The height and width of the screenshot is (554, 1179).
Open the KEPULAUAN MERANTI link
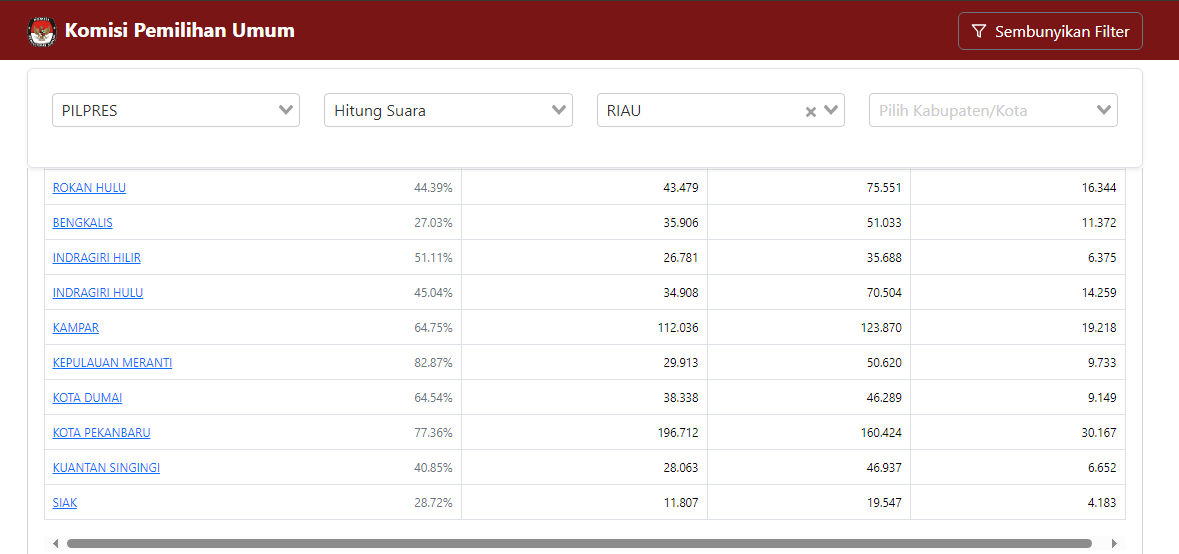click(113, 362)
